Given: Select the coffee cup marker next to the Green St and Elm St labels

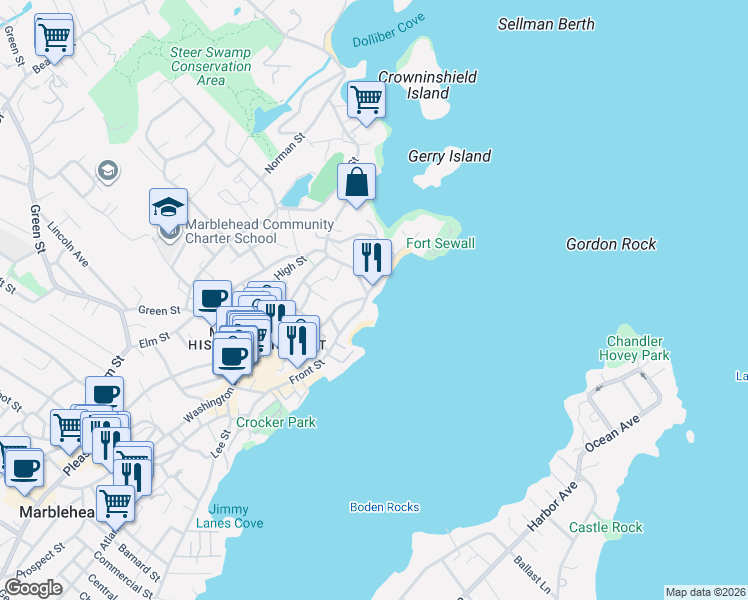Looking at the screenshot, I should pyautogui.click(x=211, y=298).
